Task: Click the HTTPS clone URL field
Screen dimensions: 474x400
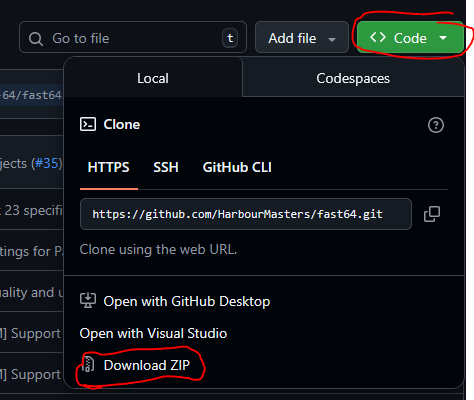Action: 246,214
